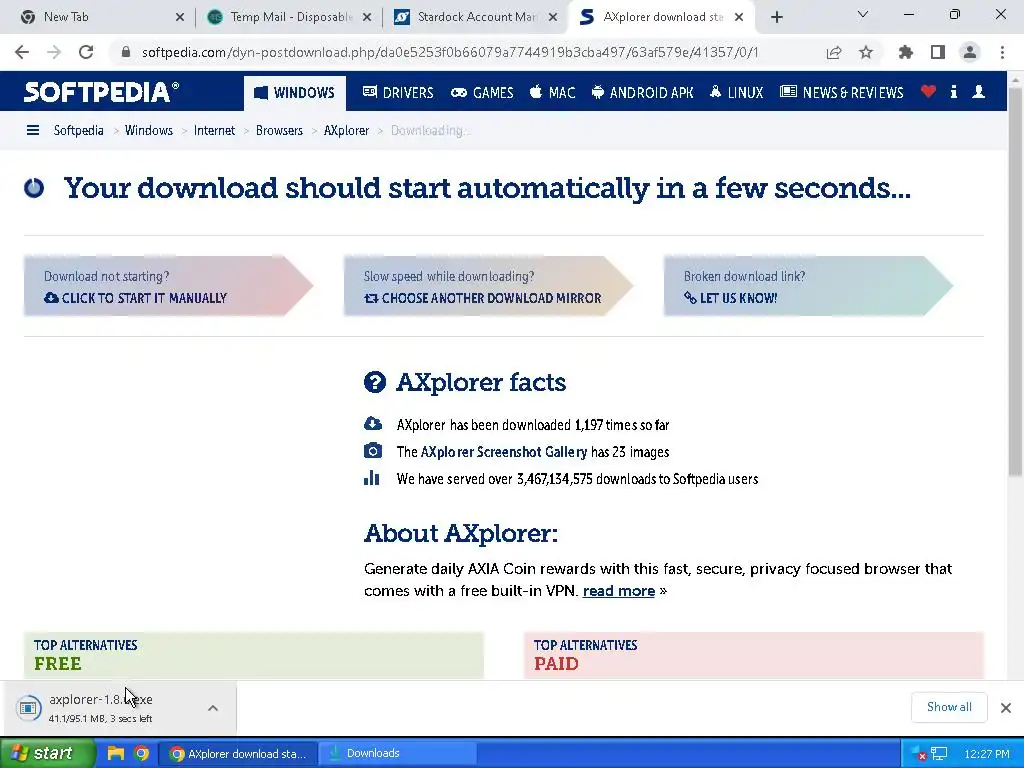
Task: Click the camera icon beside gallery text
Action: click(373, 451)
